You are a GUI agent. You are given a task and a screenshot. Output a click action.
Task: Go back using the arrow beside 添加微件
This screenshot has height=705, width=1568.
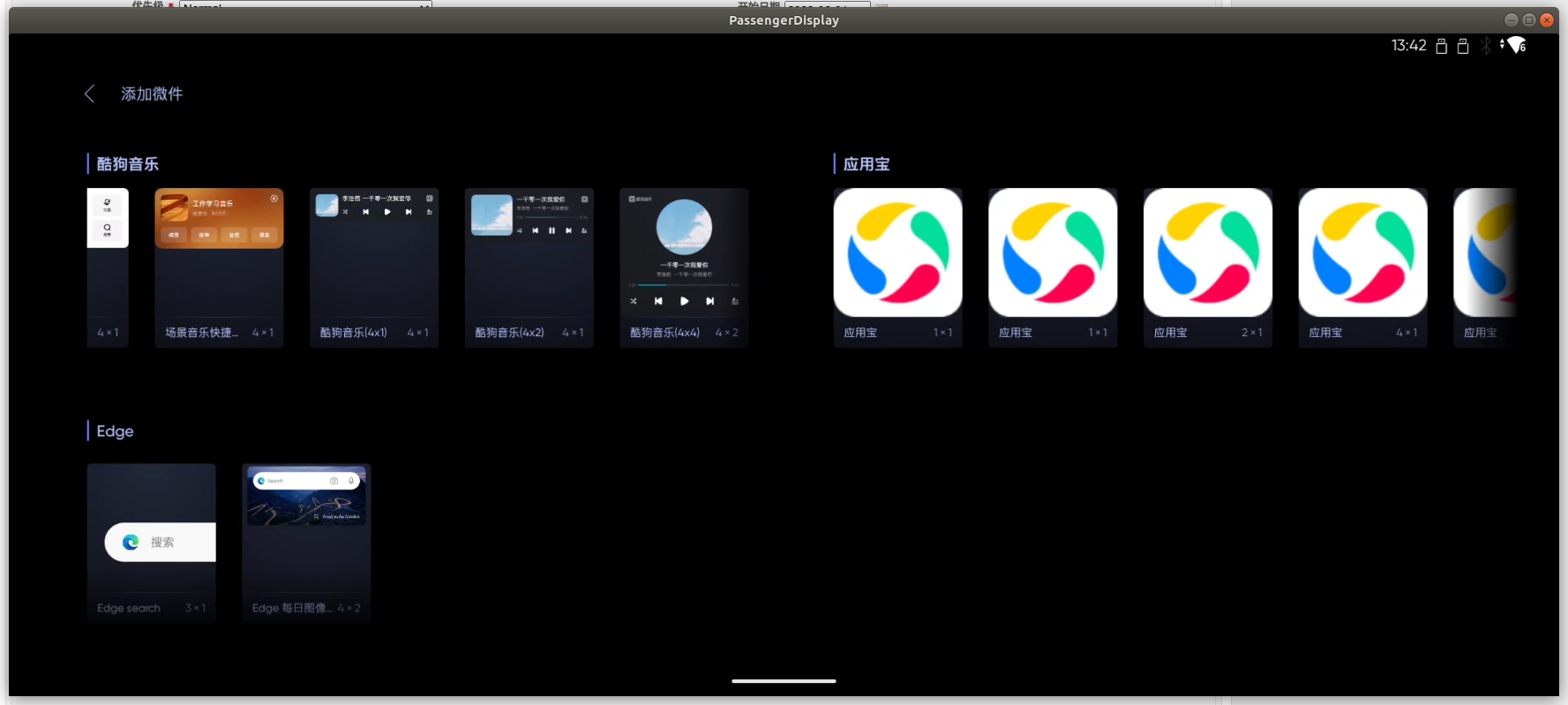[89, 94]
